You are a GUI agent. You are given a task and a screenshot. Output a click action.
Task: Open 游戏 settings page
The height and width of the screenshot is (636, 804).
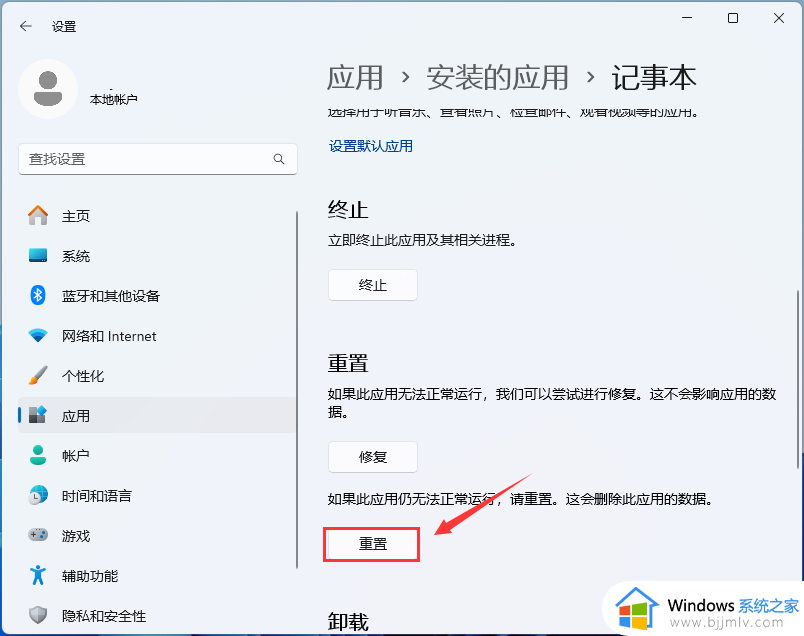[157, 535]
